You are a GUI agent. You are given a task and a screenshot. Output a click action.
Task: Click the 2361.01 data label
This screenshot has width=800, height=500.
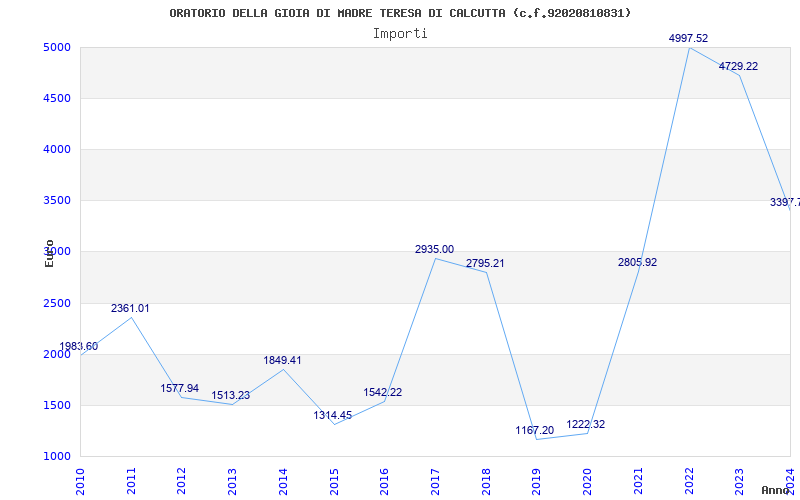(x=130, y=308)
